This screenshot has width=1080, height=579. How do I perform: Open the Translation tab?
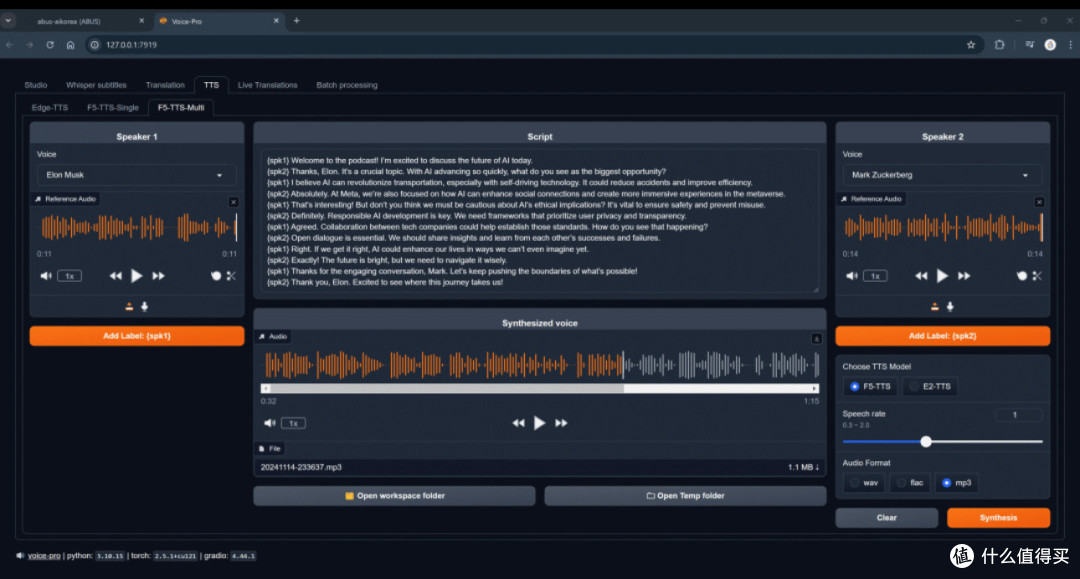coord(165,85)
